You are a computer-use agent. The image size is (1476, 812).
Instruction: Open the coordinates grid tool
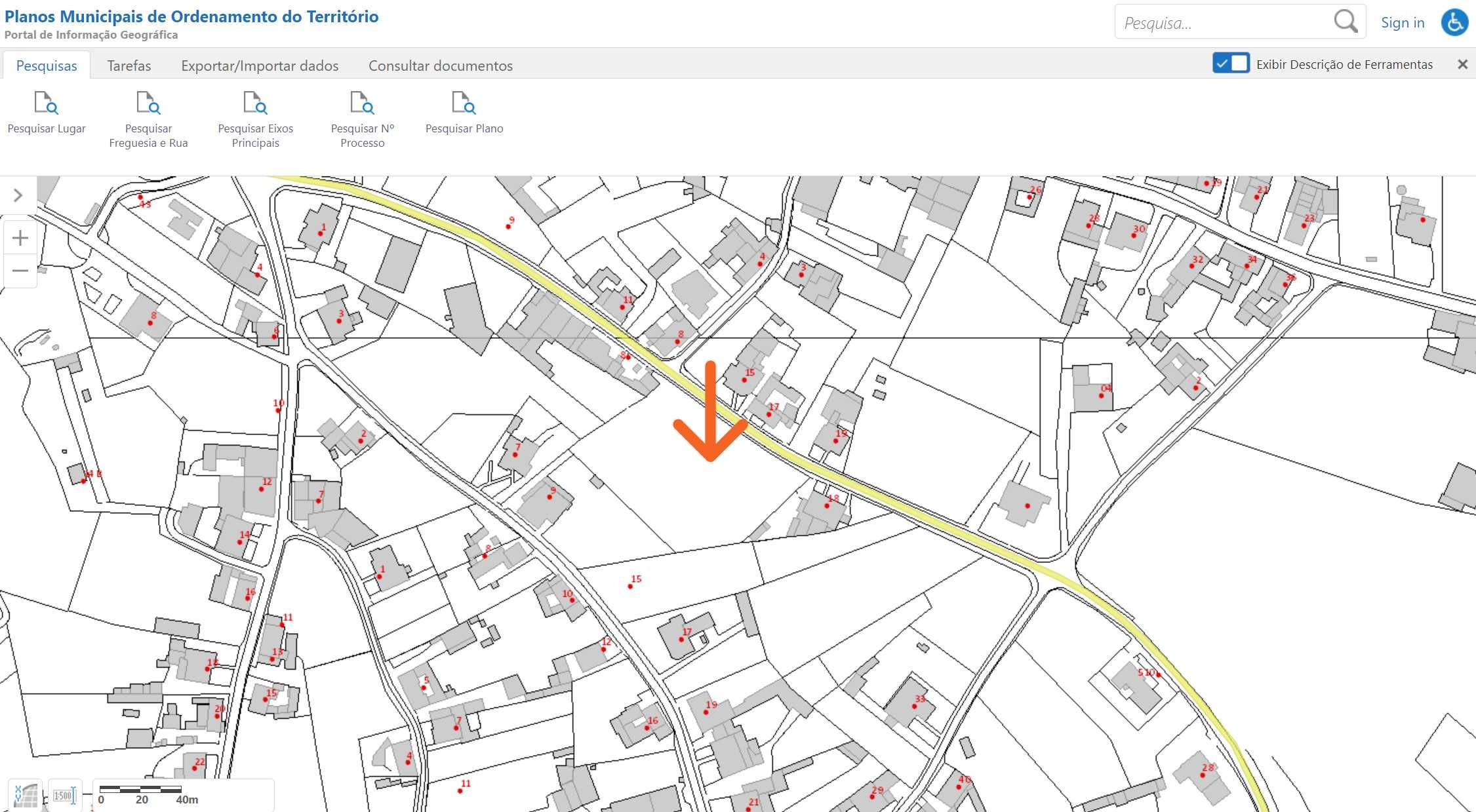click(x=26, y=795)
